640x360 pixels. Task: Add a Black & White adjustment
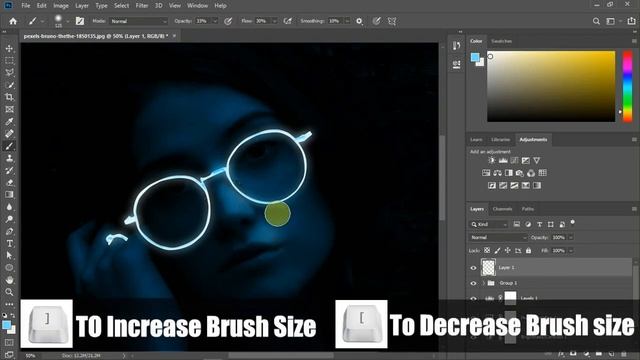point(509,173)
